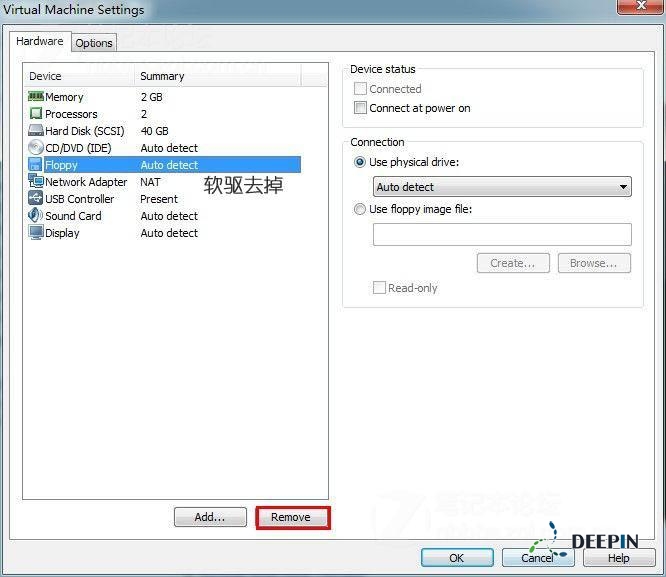
Task: Choose the Use physical drive option
Action: click(361, 162)
